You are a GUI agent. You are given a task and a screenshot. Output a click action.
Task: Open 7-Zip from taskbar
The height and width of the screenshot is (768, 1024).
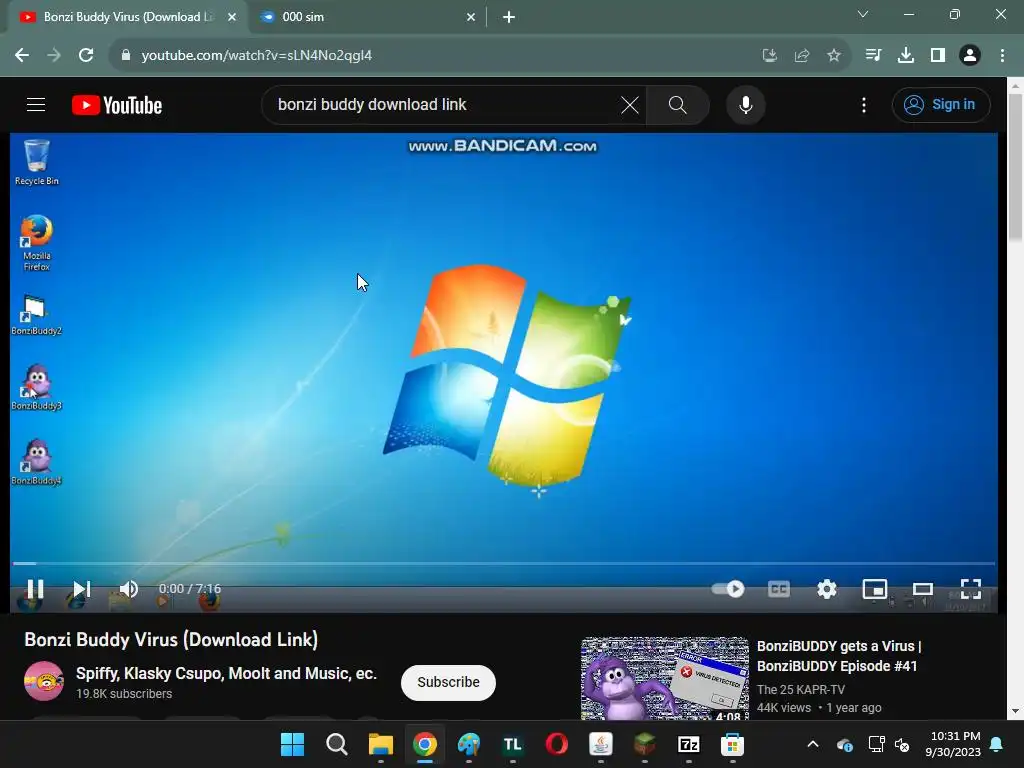pos(688,744)
